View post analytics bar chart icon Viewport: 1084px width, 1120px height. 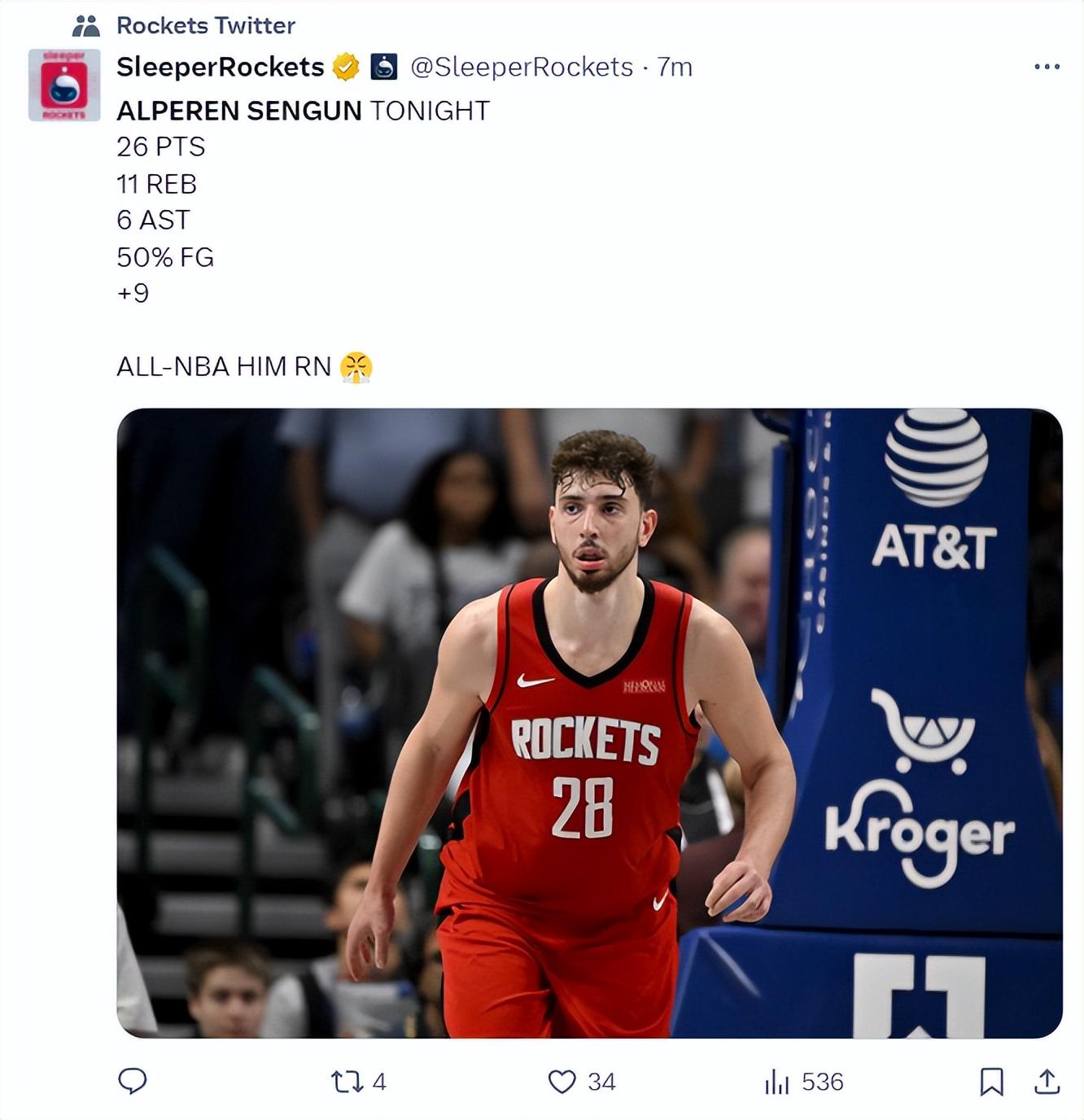[x=777, y=1082]
